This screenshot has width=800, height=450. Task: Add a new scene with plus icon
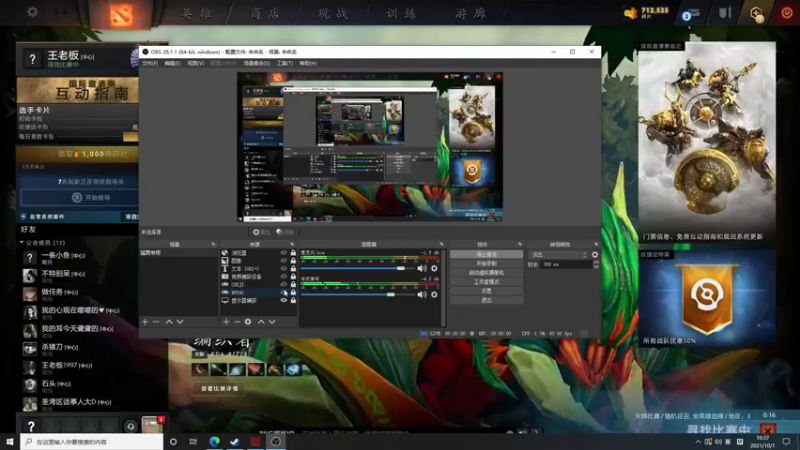point(145,322)
